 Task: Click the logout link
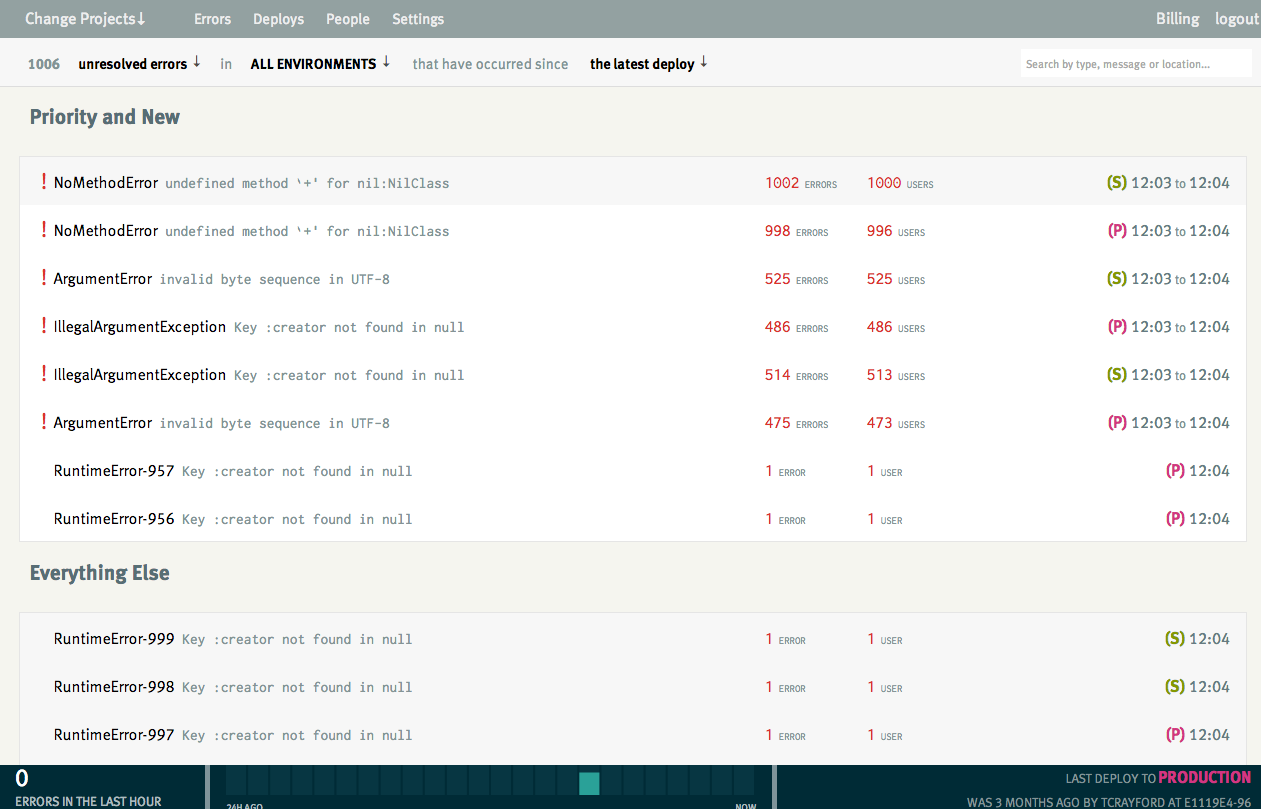[1236, 19]
